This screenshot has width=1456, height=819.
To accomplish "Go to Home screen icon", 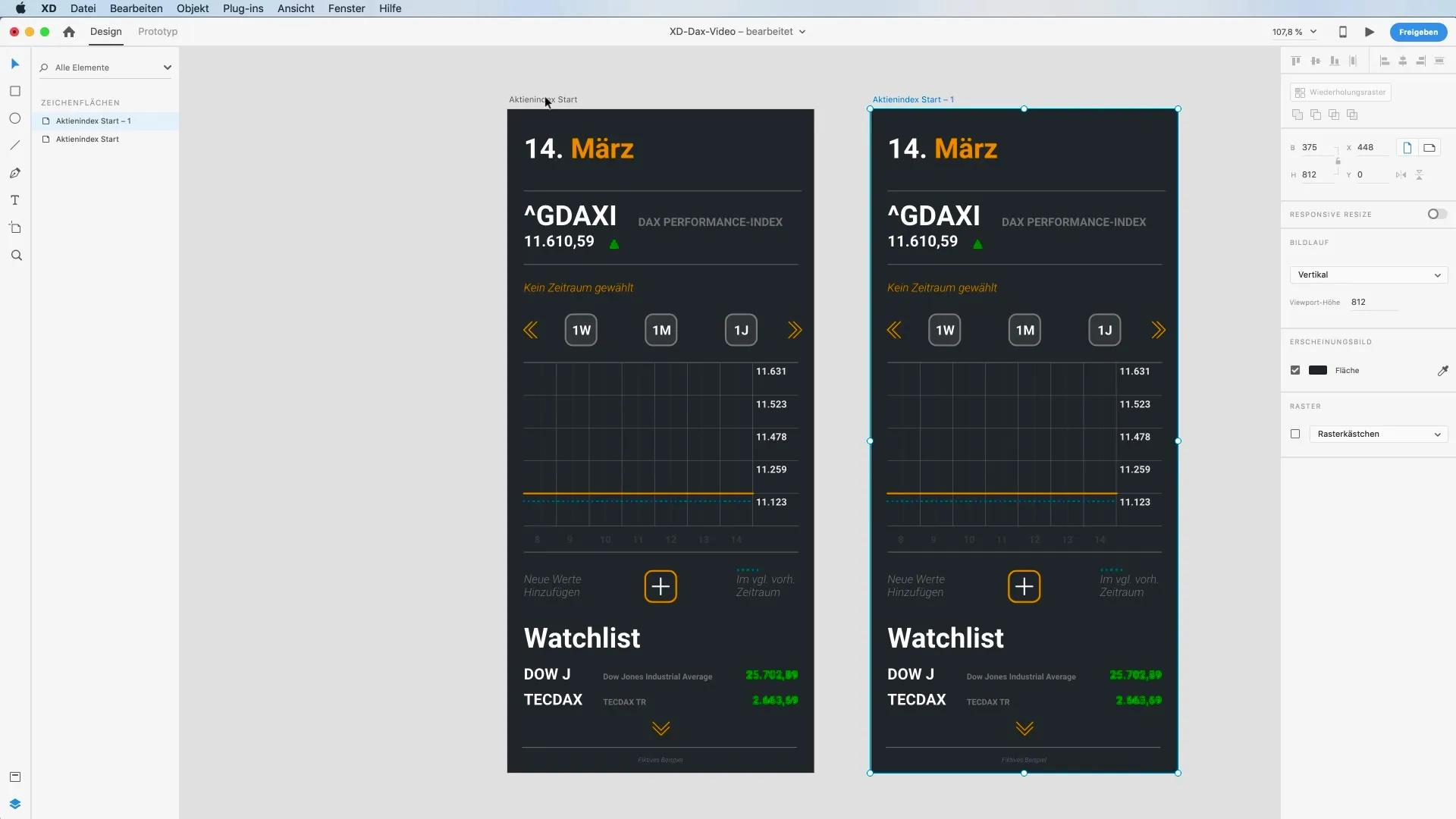I will (x=69, y=32).
